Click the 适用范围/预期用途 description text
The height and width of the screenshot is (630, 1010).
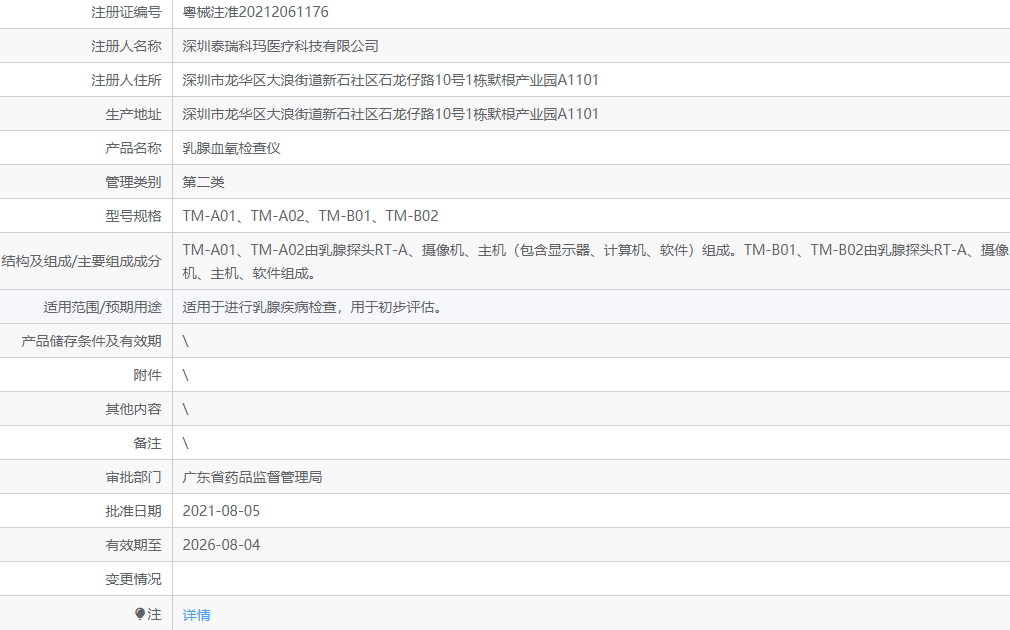click(312, 307)
